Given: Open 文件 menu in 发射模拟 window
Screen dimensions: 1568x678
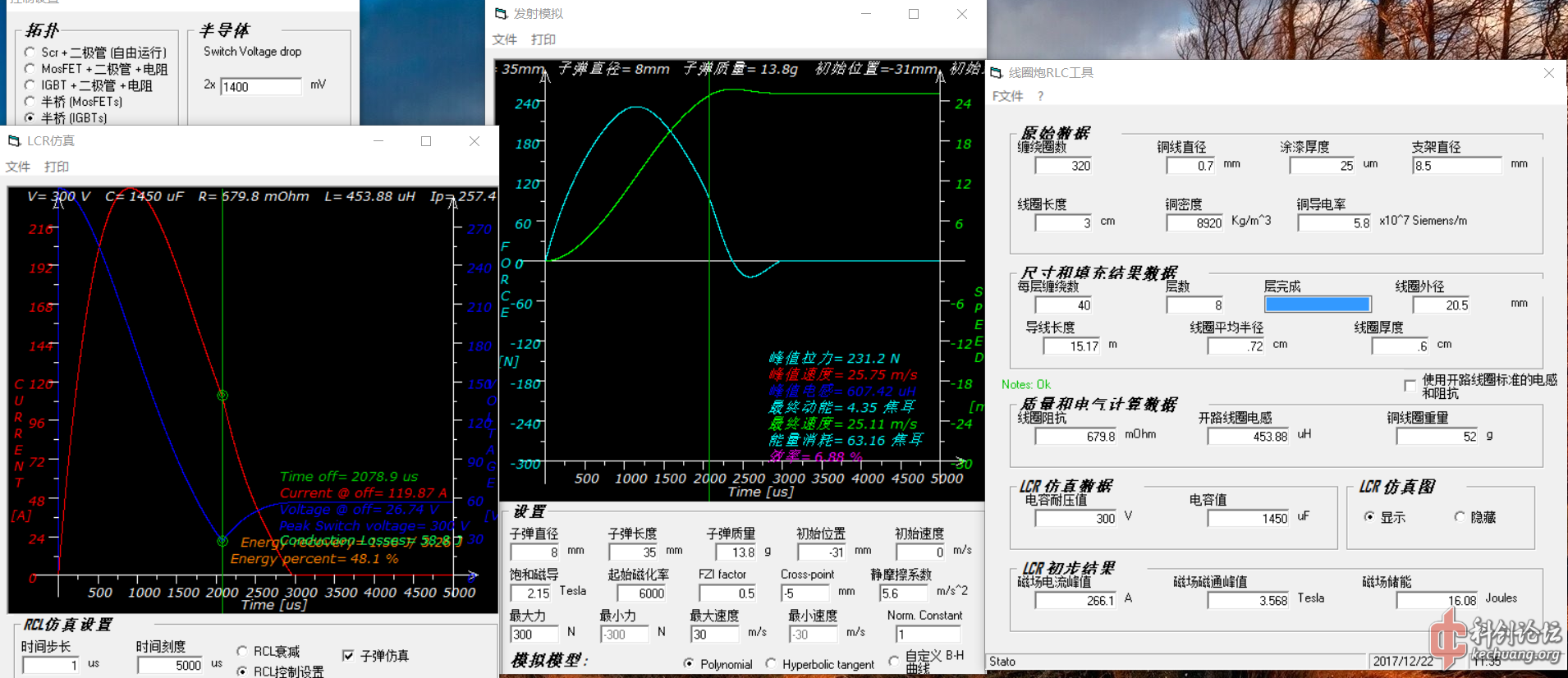Looking at the screenshot, I should tap(505, 39).
